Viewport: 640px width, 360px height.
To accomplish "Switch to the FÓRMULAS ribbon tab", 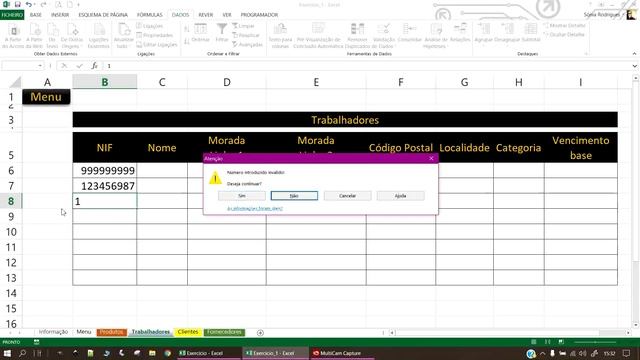I will click(149, 15).
